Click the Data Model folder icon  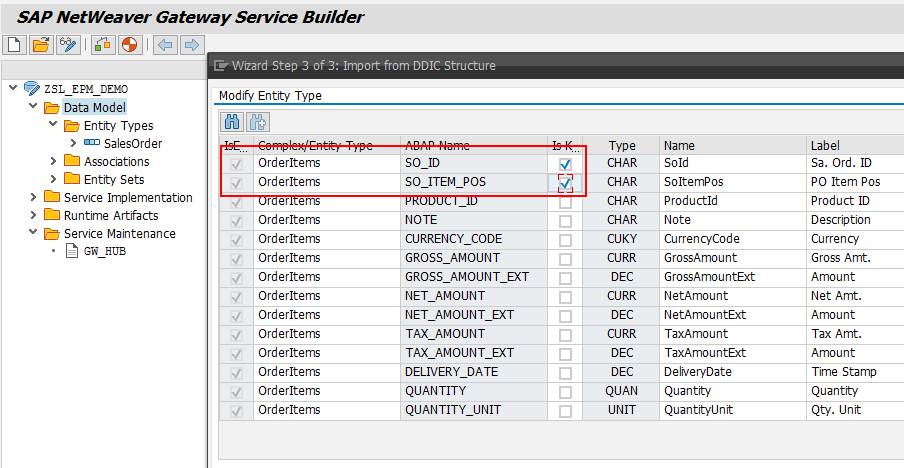(x=52, y=107)
